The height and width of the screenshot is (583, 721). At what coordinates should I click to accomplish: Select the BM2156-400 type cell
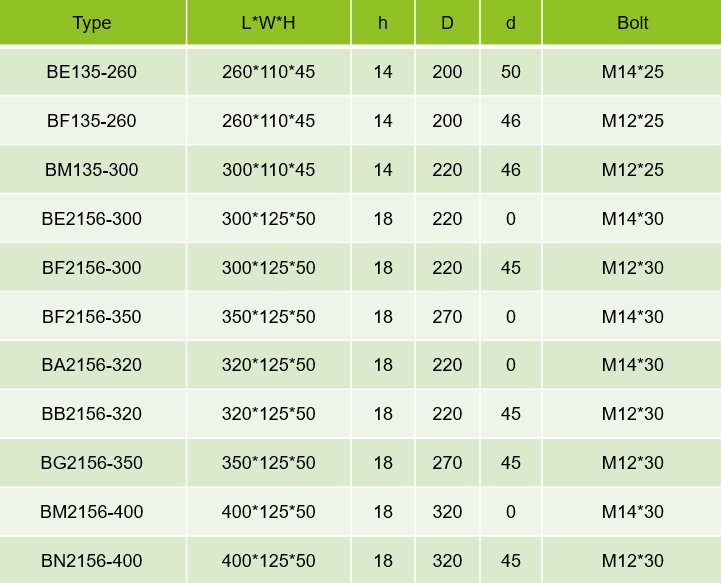pyautogui.click(x=92, y=511)
